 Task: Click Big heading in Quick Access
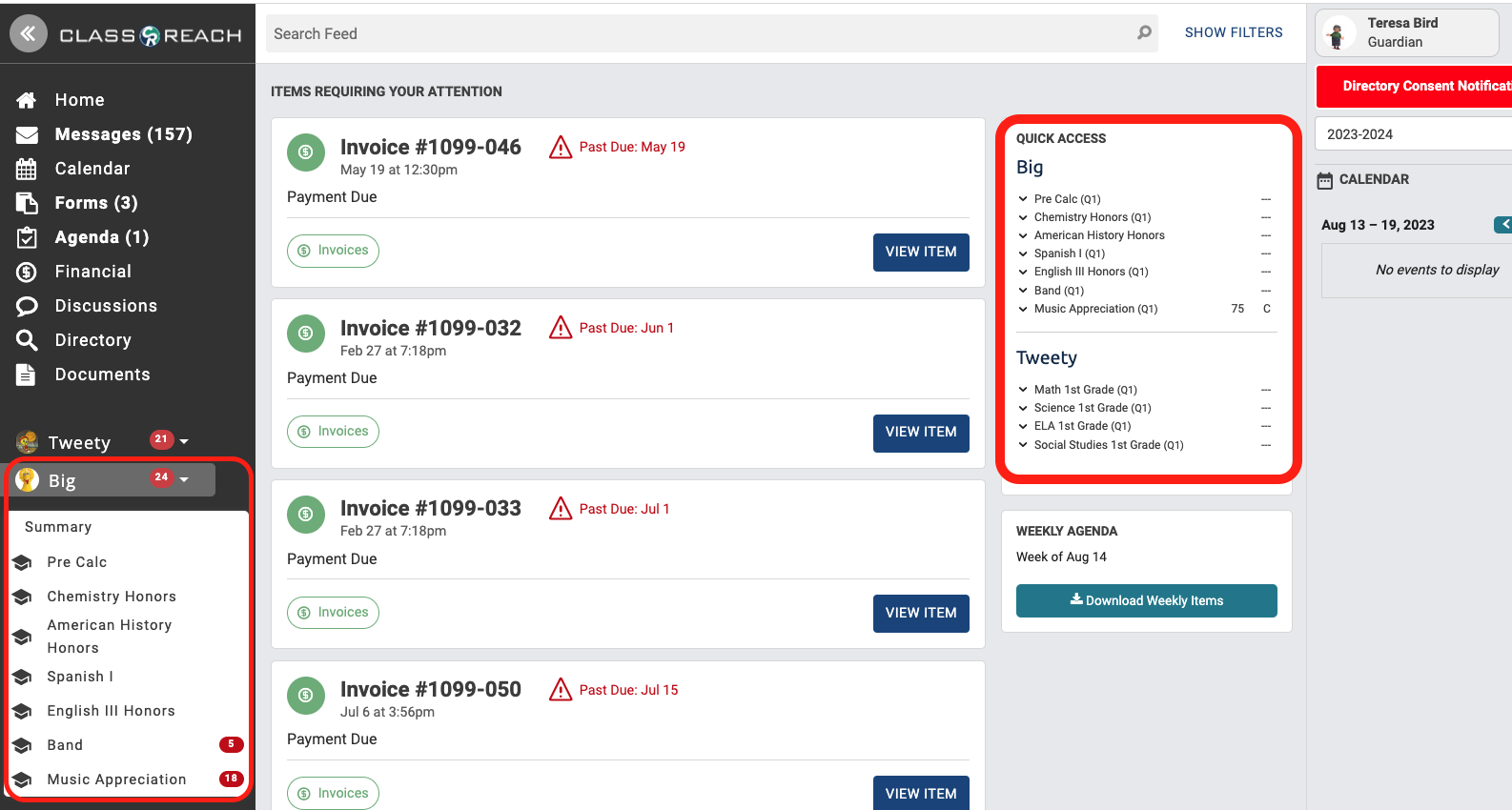click(x=1030, y=167)
